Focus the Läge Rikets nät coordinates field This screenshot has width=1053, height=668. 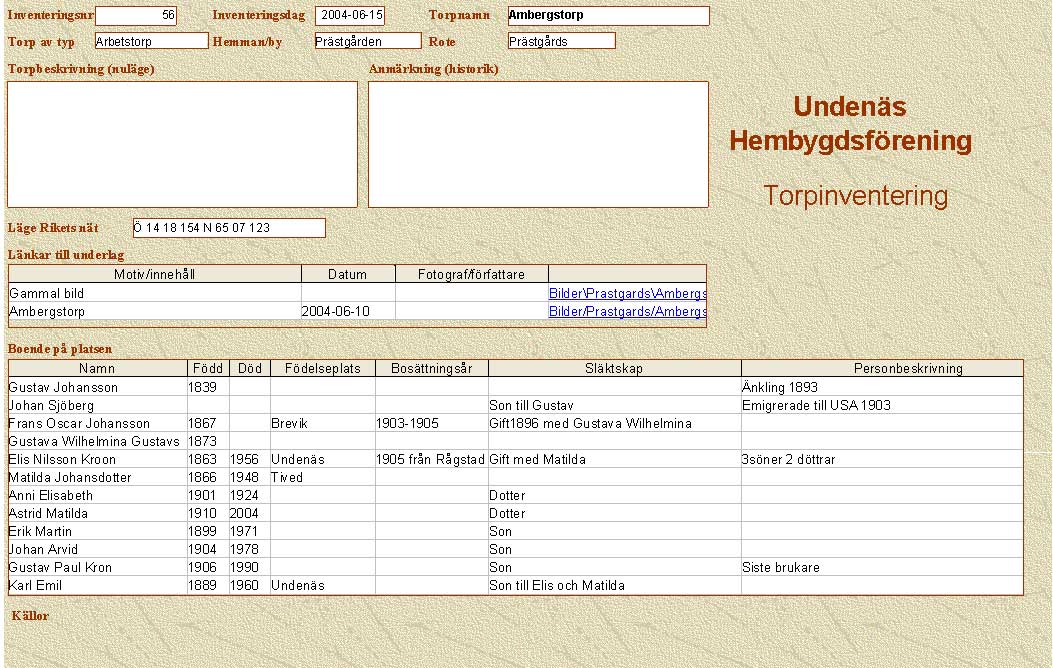click(229, 228)
